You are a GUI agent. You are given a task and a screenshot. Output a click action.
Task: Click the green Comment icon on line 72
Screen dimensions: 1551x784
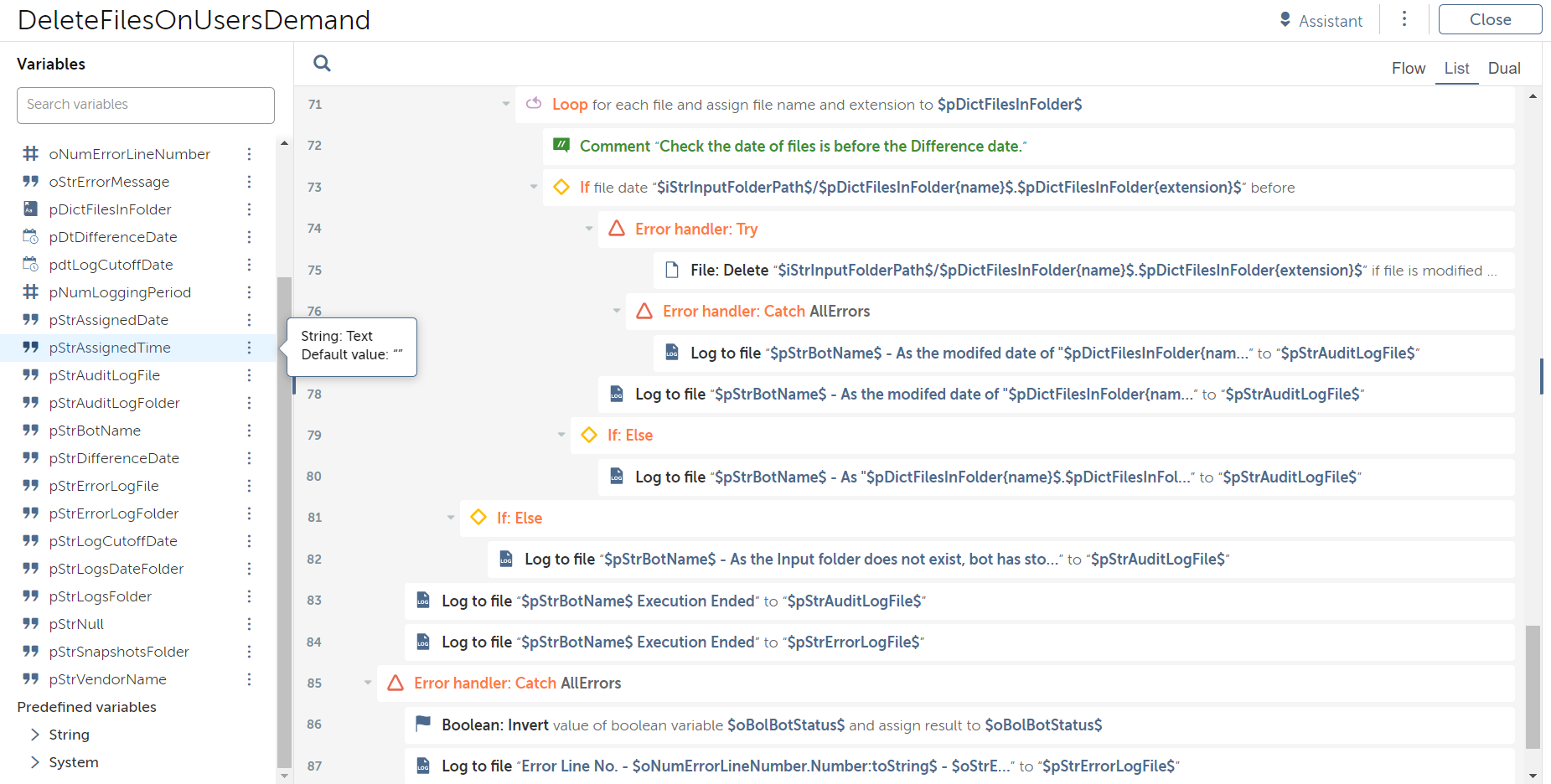(x=561, y=146)
